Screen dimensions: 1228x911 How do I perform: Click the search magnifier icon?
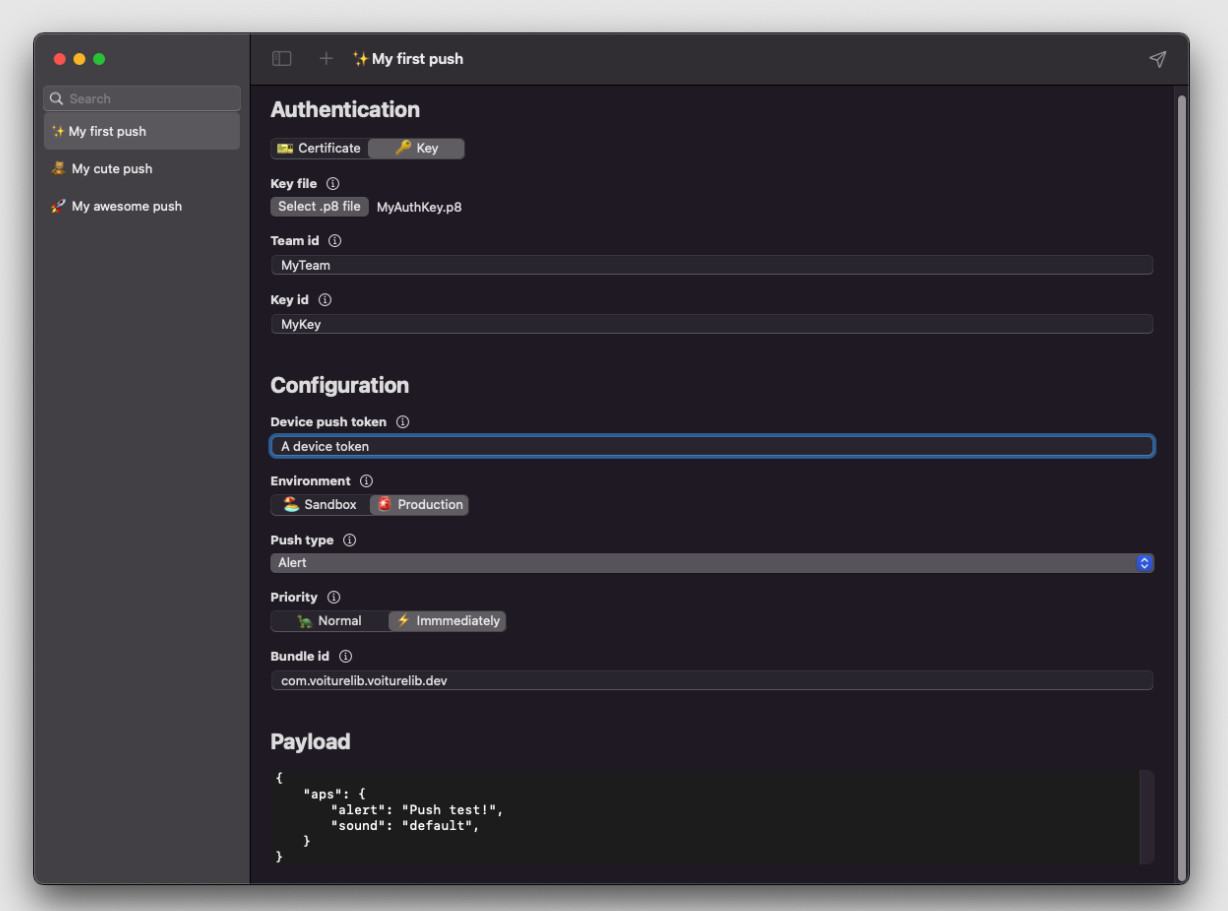[57, 99]
